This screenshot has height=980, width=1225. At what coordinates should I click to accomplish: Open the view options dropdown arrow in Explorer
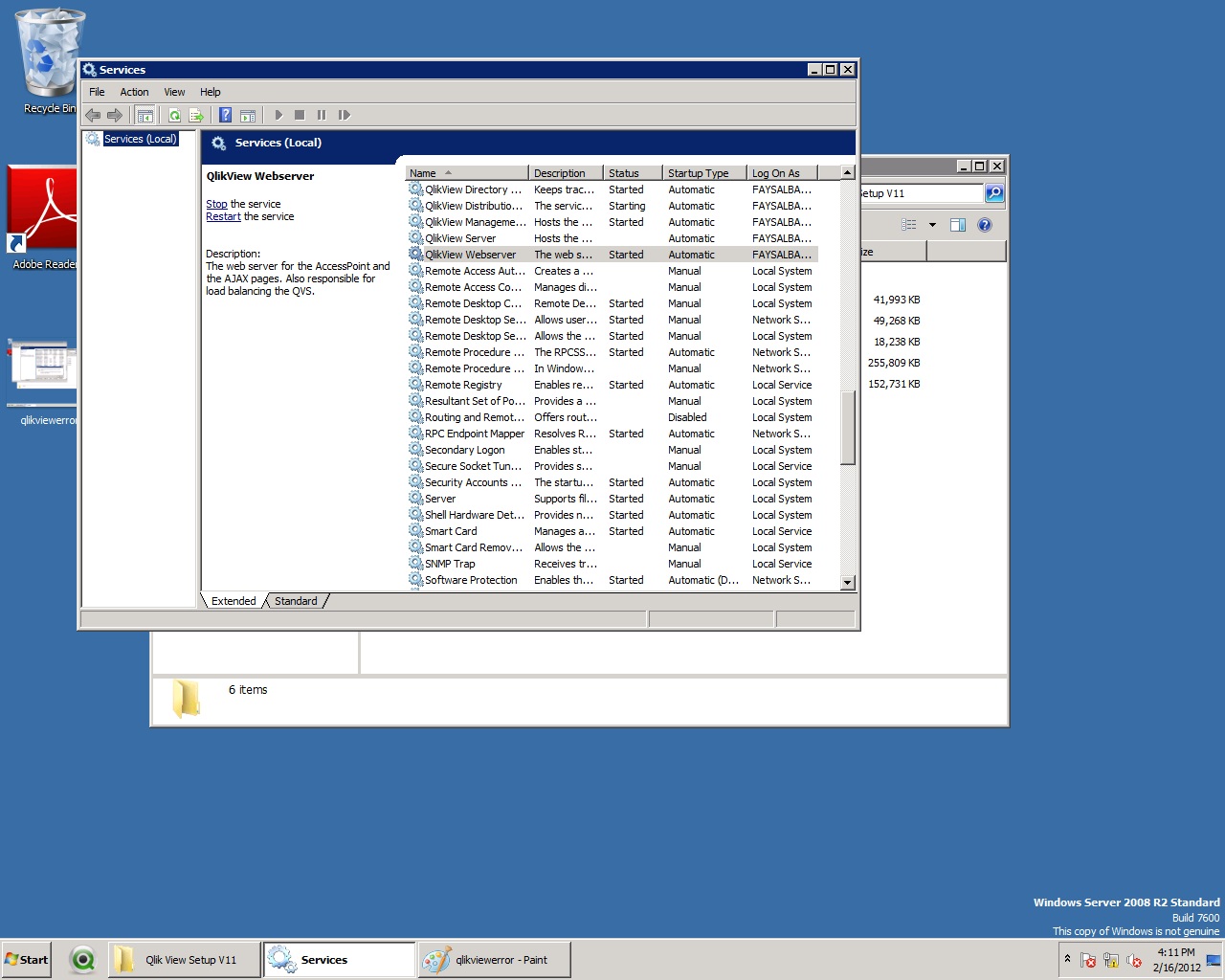(x=932, y=225)
